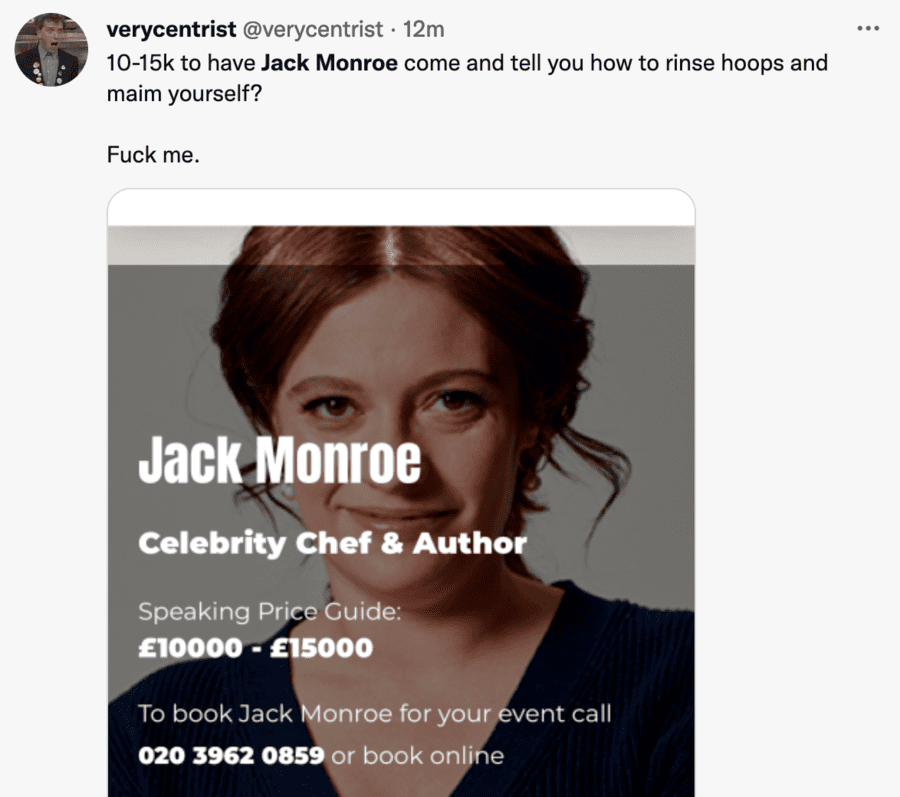Click the verycentrist profile avatar
Image resolution: width=900 pixels, height=797 pixels.
pos(51,50)
